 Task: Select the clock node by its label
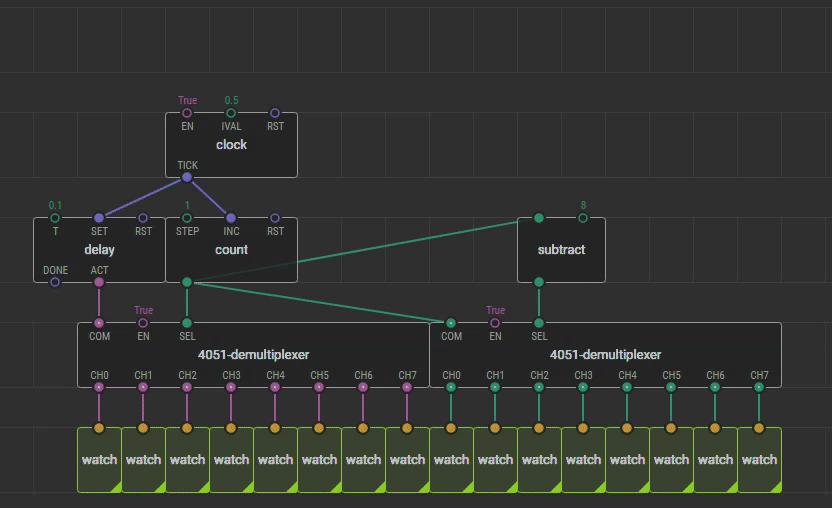pyautogui.click(x=231, y=144)
